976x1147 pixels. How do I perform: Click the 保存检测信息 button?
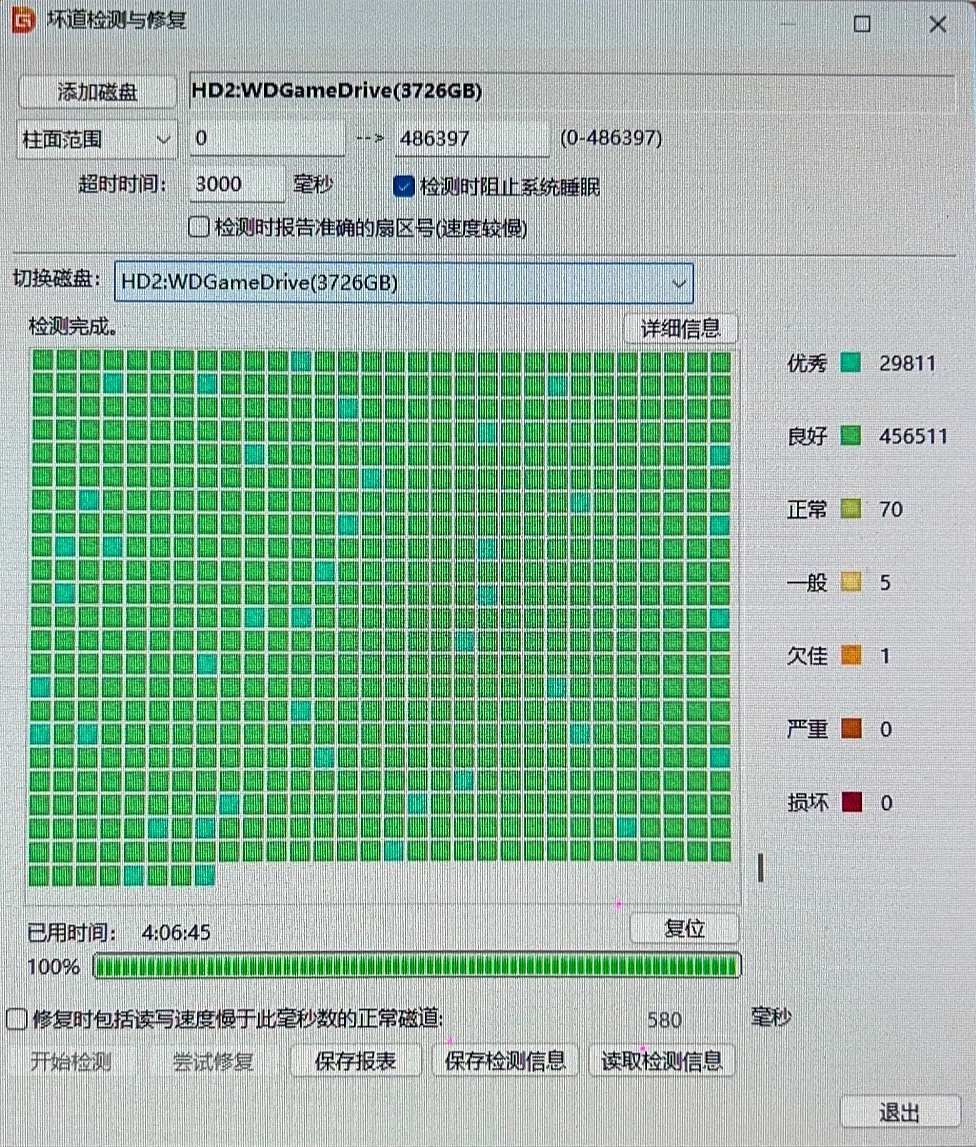[x=505, y=1061]
